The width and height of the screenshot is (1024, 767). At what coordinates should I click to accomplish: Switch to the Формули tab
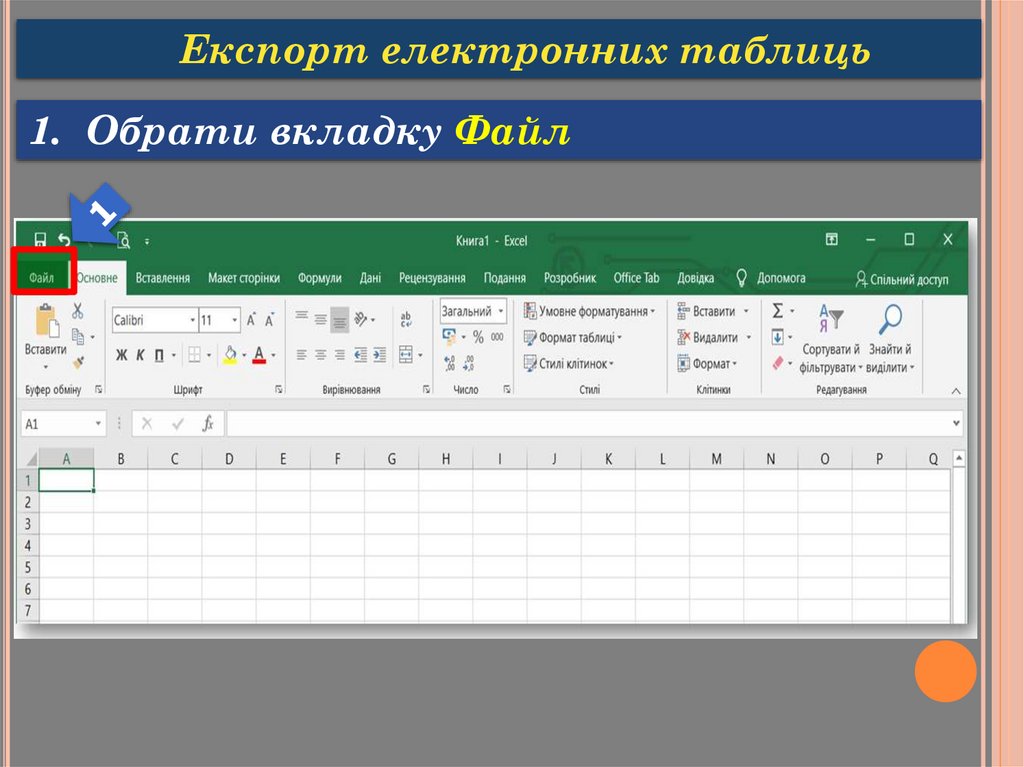point(319,278)
